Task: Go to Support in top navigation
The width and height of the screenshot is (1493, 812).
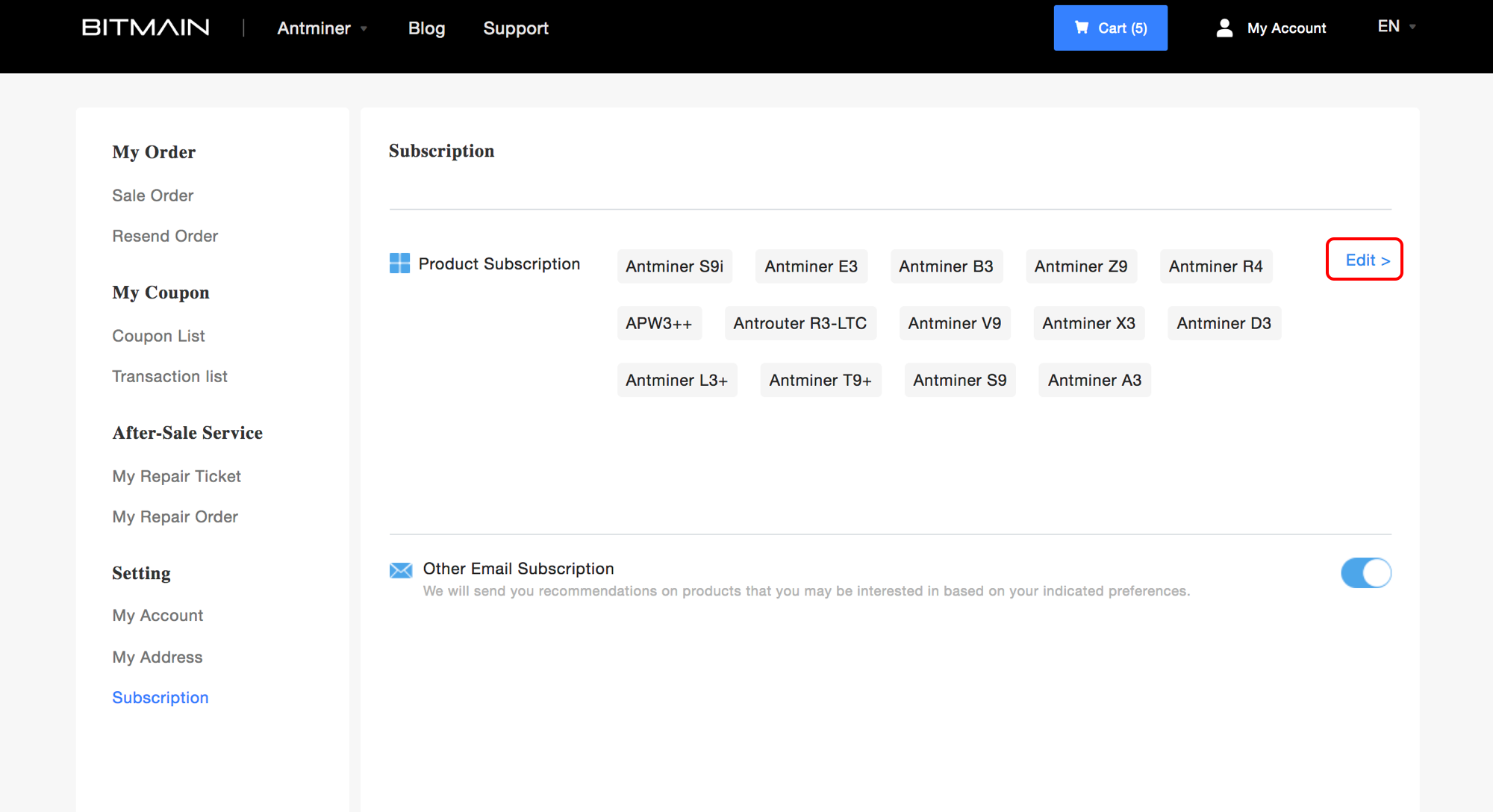Action: (516, 28)
